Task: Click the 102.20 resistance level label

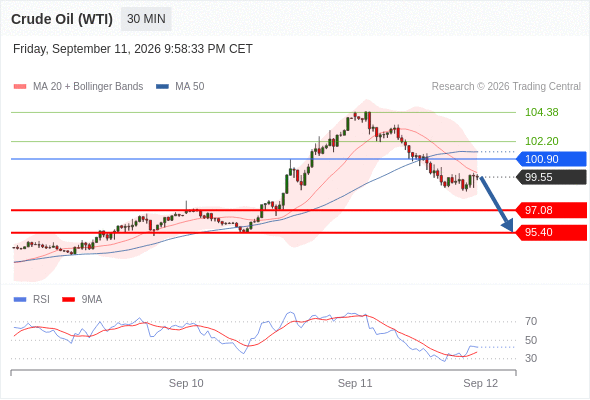Action: click(541, 141)
